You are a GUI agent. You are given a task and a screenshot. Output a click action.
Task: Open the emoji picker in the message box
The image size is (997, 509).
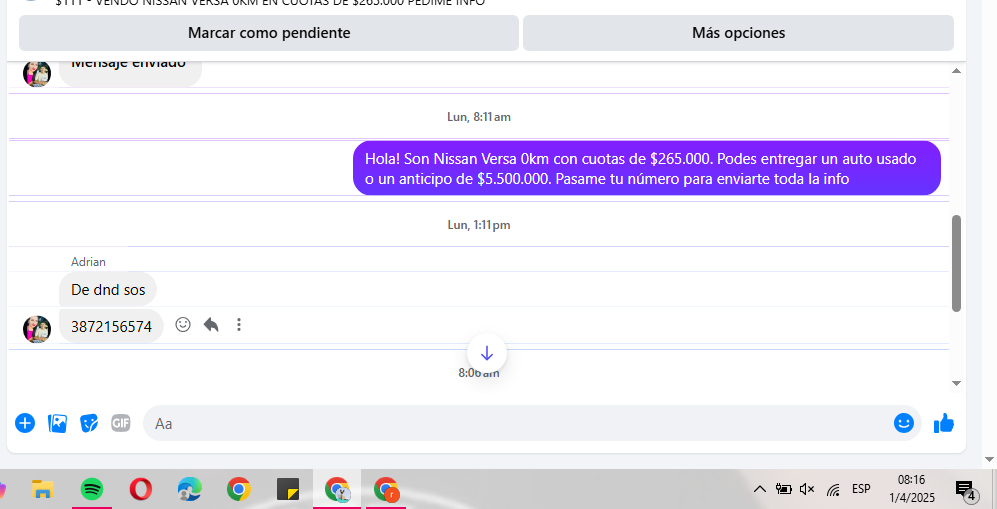tap(904, 423)
